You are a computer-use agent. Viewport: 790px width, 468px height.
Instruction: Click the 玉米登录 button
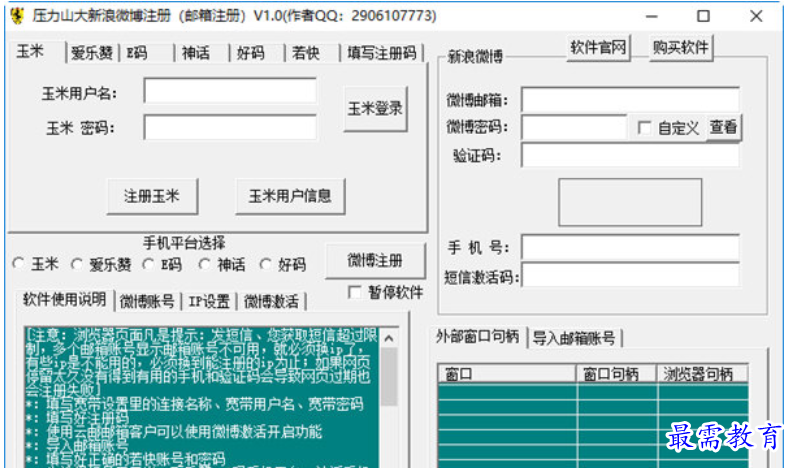[x=375, y=109]
